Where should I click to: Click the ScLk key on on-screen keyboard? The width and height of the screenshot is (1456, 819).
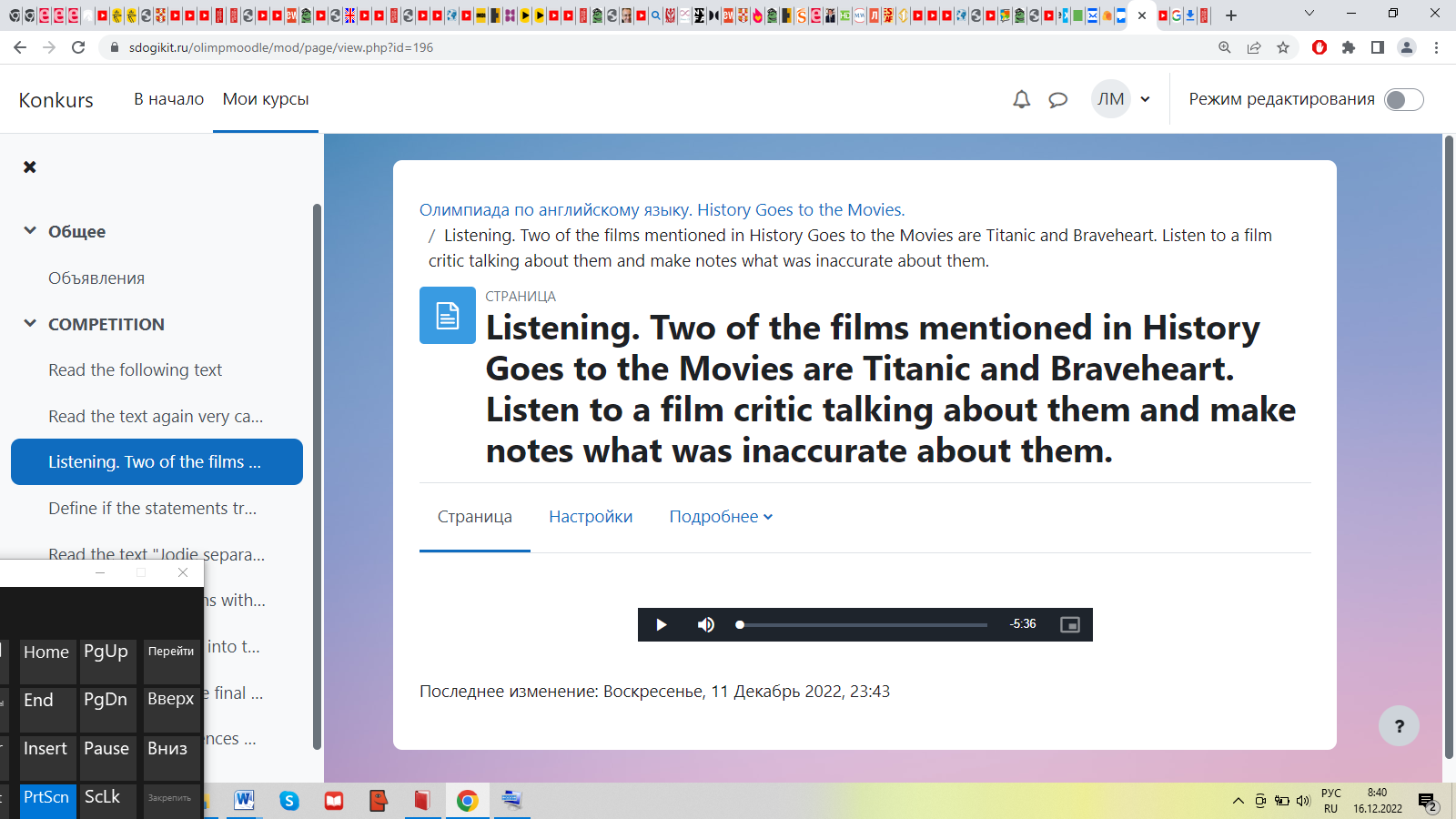(107, 801)
